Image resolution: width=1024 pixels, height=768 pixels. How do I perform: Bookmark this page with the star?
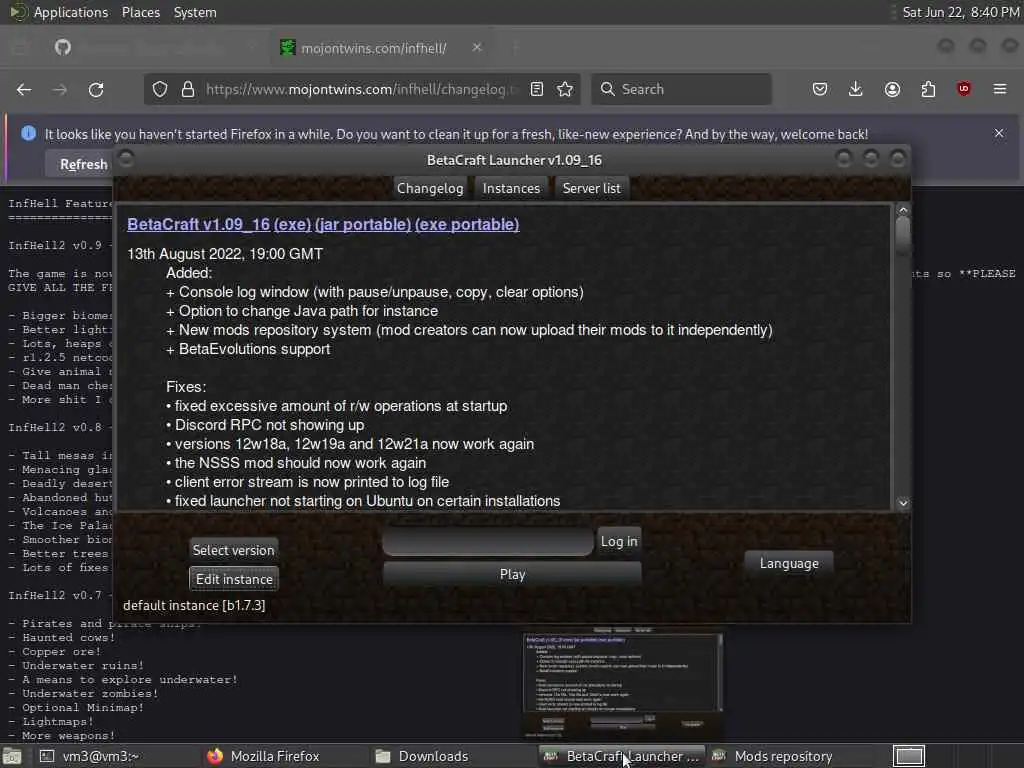[x=565, y=89]
